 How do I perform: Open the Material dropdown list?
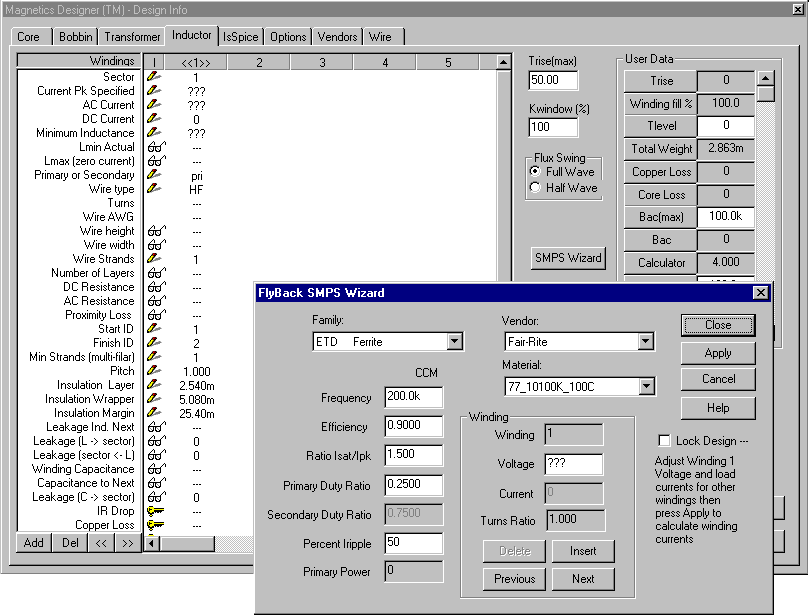coord(646,386)
